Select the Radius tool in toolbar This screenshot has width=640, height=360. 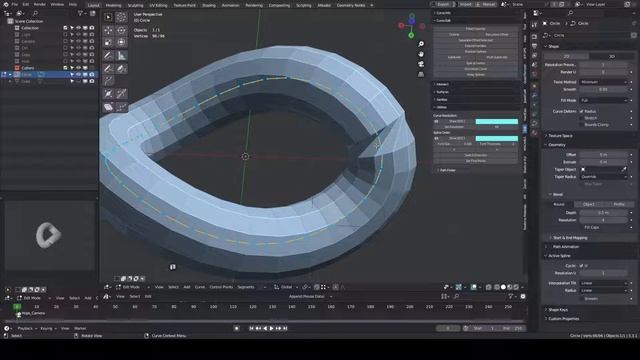(x=108, y=94)
